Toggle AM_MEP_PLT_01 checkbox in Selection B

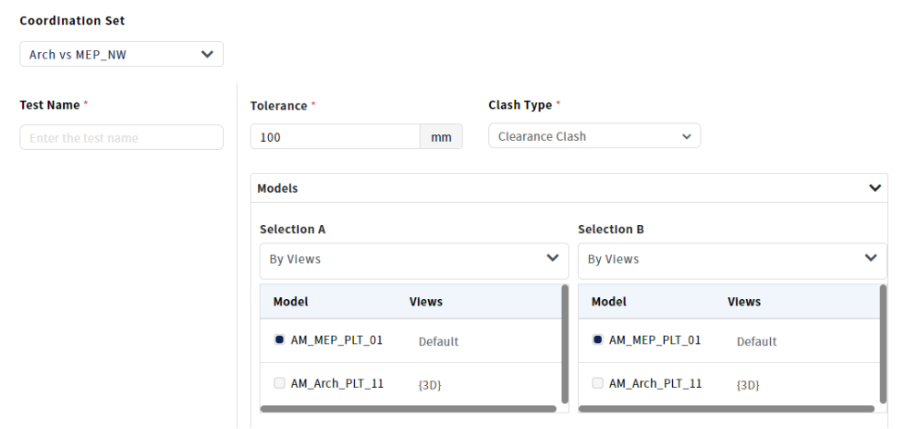pyautogui.click(x=597, y=340)
